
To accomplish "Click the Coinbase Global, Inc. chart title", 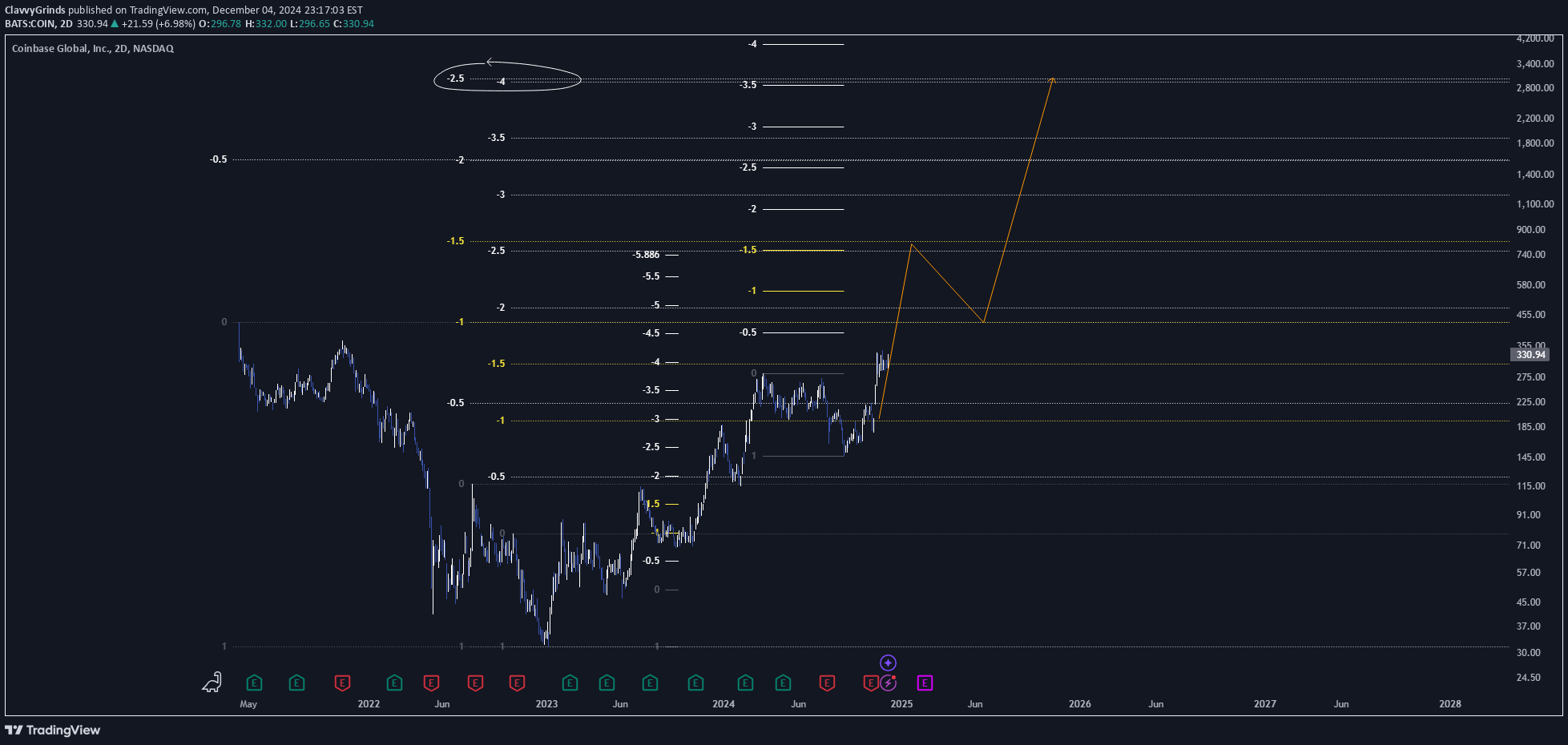I will [x=92, y=49].
